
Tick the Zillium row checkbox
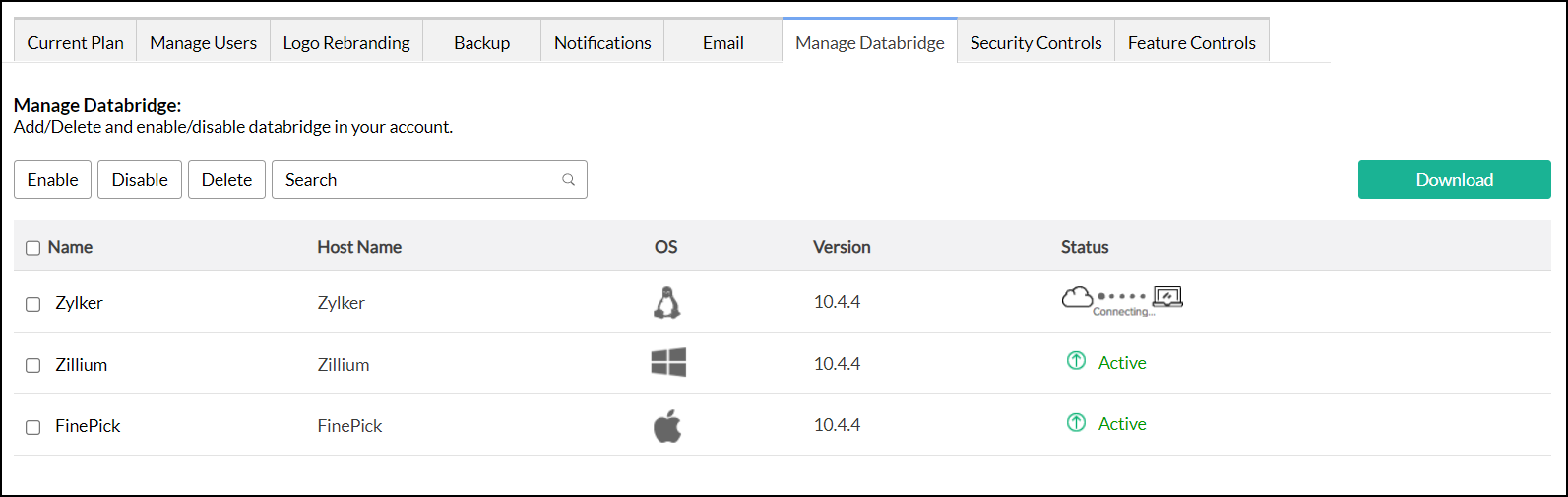click(32, 365)
